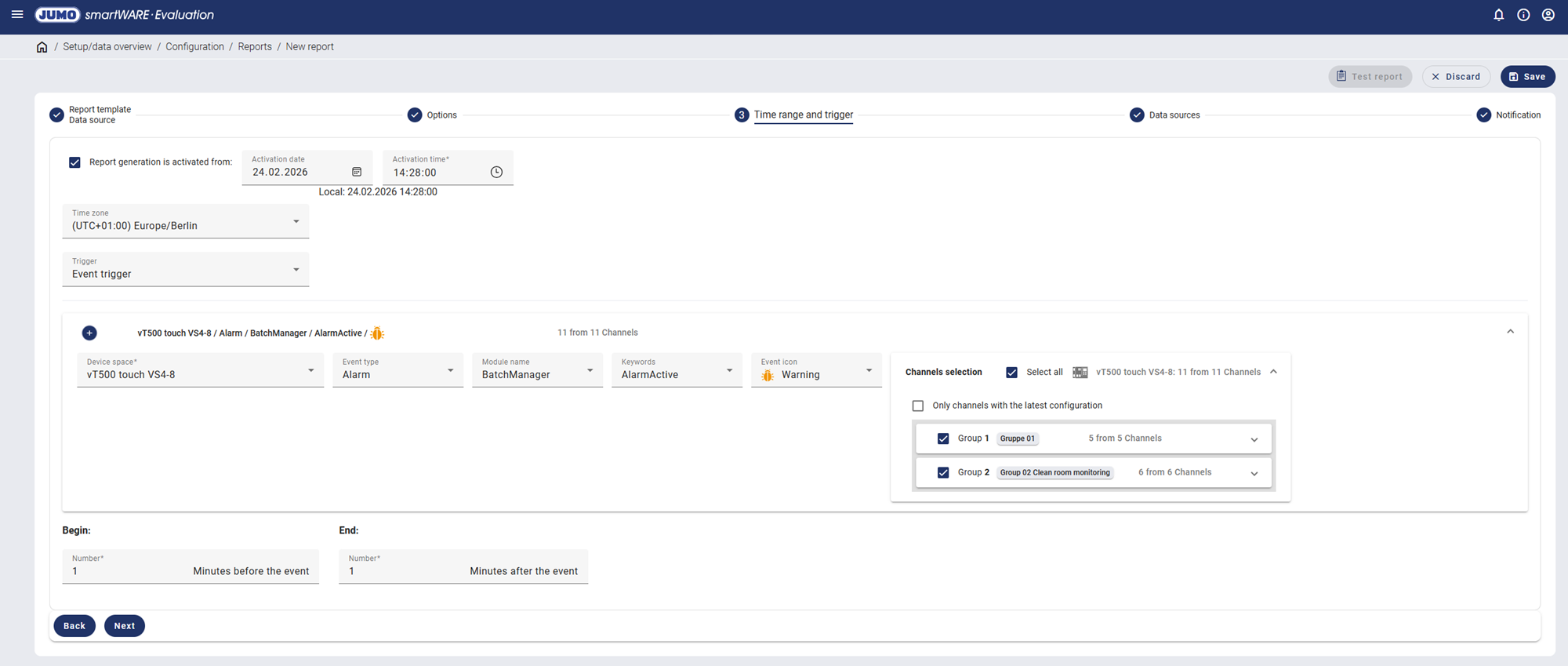Open the activation date calendar picker

coord(357,172)
